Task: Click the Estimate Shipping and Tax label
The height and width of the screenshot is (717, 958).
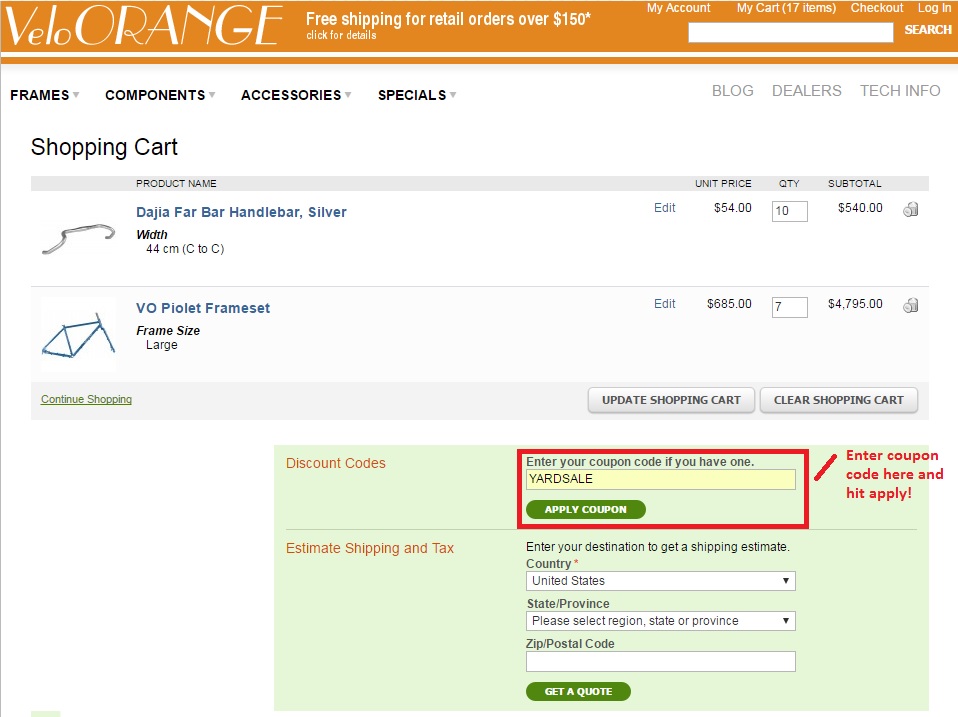Action: click(370, 548)
